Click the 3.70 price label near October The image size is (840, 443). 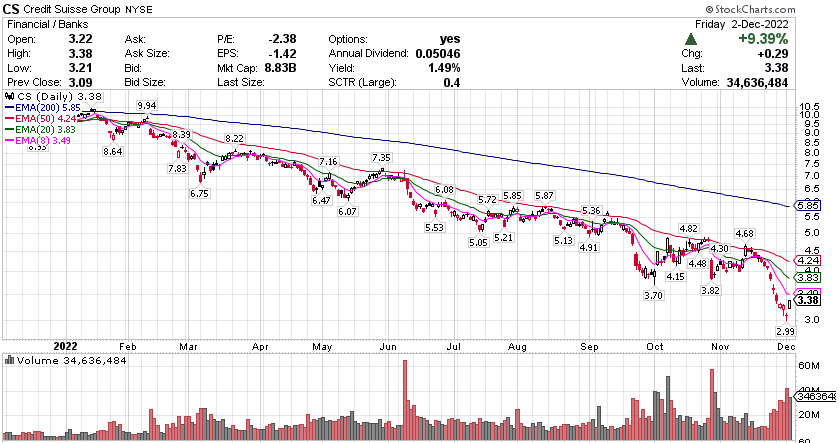[x=654, y=295]
